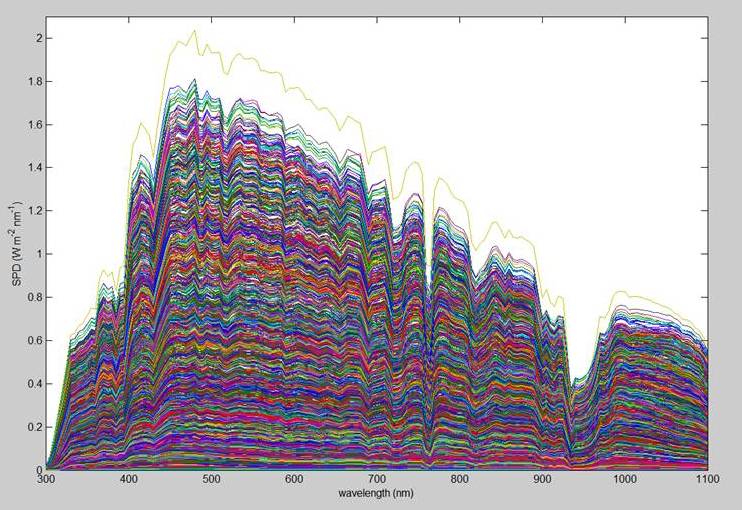This screenshot has height=510, width=742.
Task: Click the 0.6 tick label on y-axis
Action: (x=33, y=341)
